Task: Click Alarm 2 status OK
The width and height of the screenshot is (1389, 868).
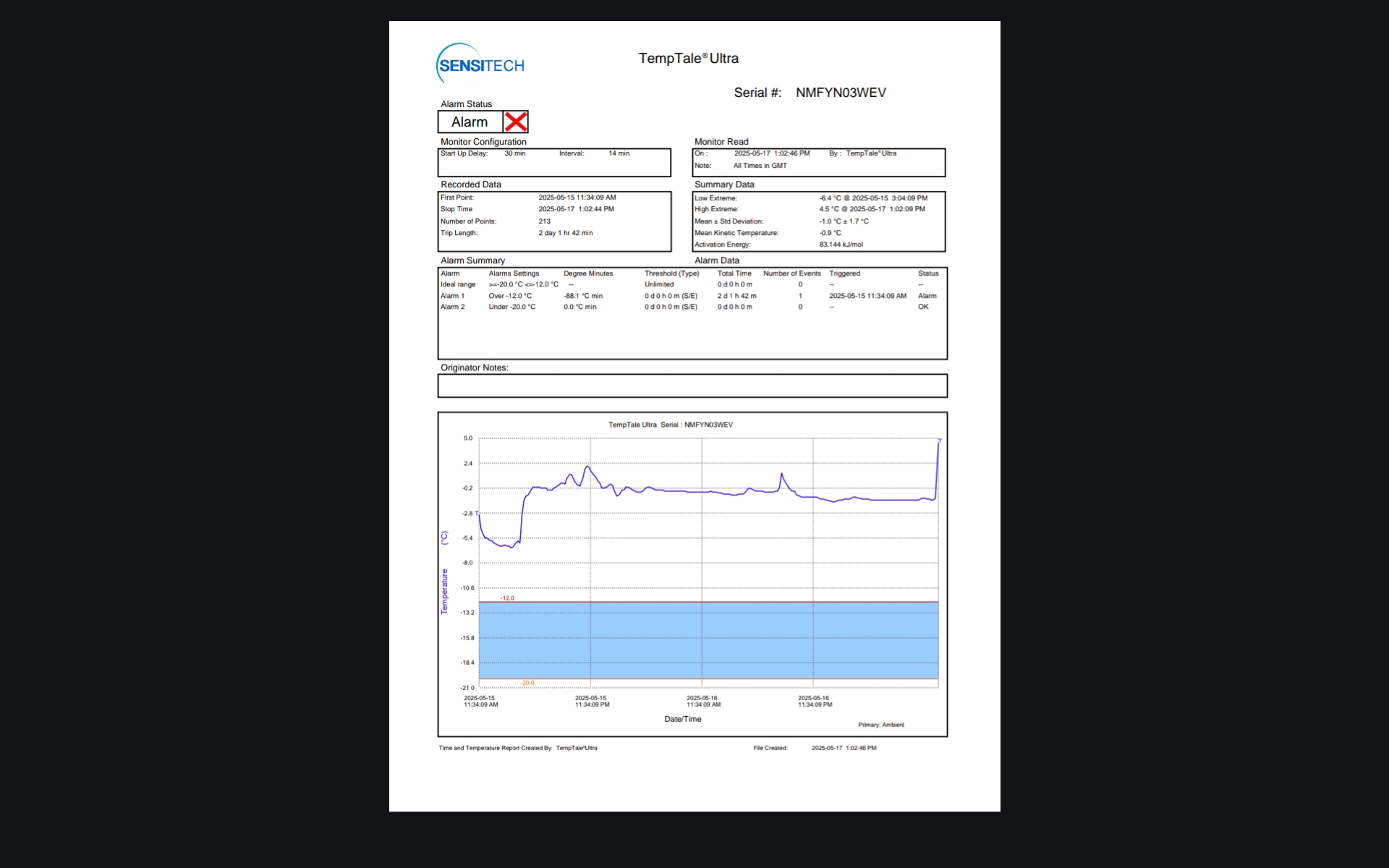Action: [923, 307]
